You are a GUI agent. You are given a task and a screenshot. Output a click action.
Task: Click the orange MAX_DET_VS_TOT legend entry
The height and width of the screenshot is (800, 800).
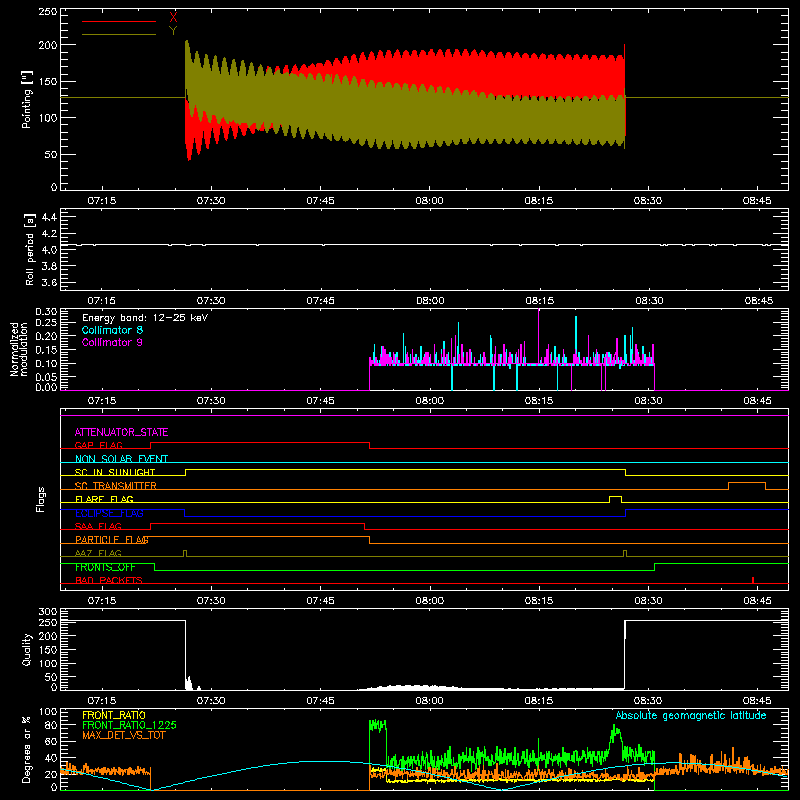(123, 735)
